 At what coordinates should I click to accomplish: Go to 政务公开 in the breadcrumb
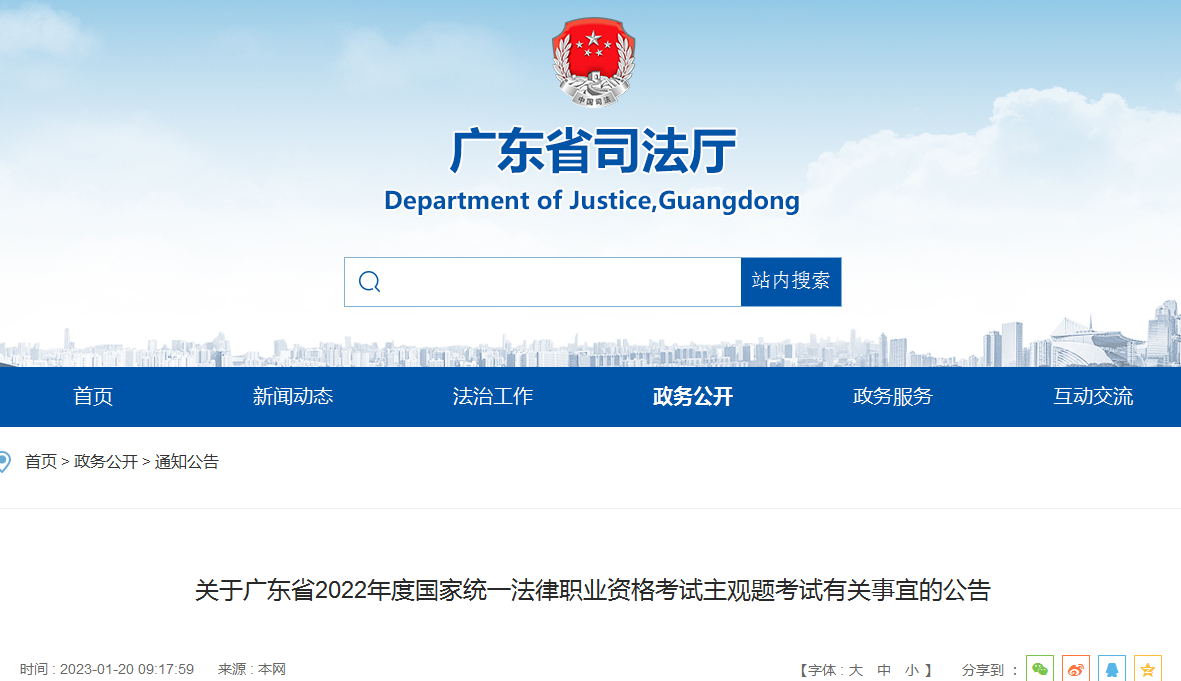105,462
